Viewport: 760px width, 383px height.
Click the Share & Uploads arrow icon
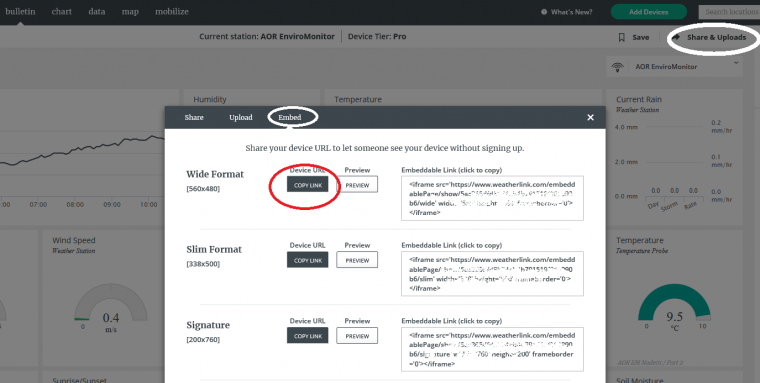pyautogui.click(x=677, y=37)
